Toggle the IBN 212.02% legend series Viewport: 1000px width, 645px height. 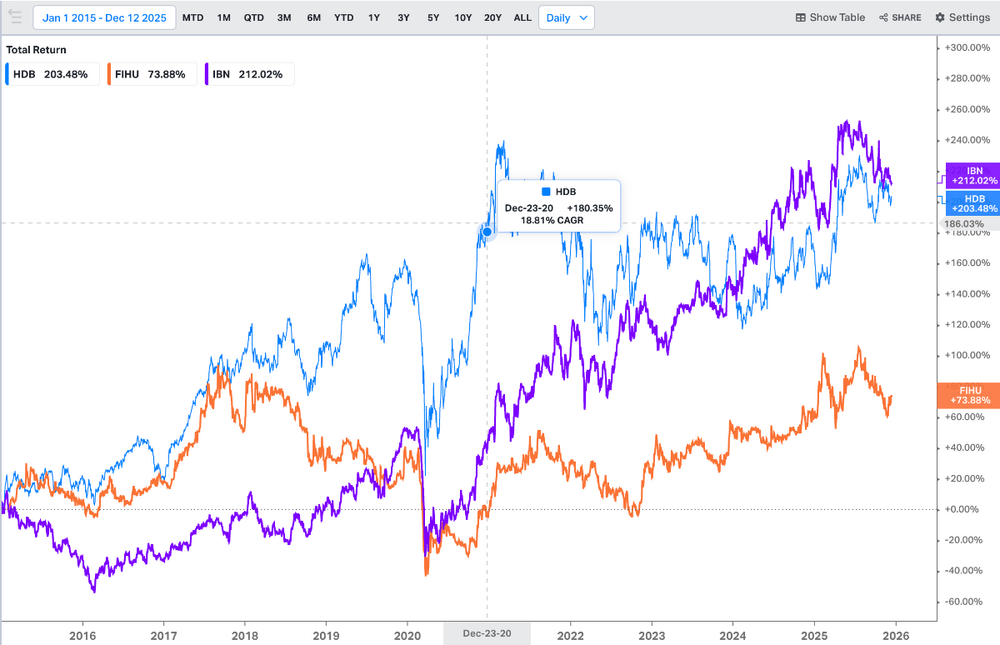[249, 74]
